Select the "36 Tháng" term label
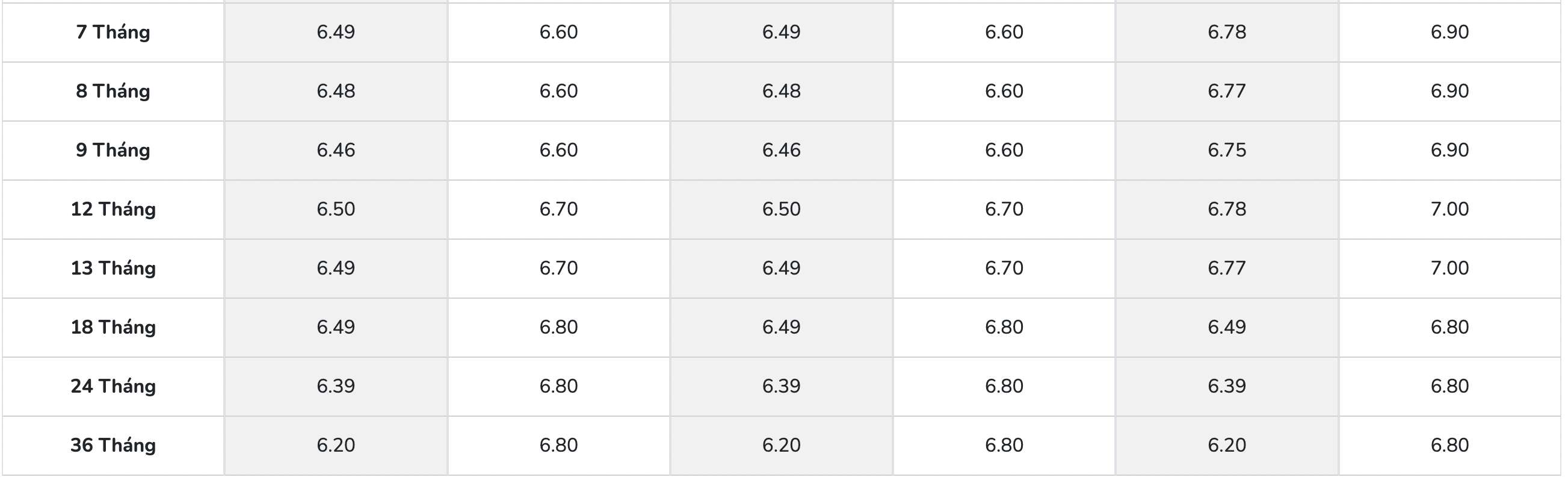The width and height of the screenshot is (1568, 483). [113, 445]
